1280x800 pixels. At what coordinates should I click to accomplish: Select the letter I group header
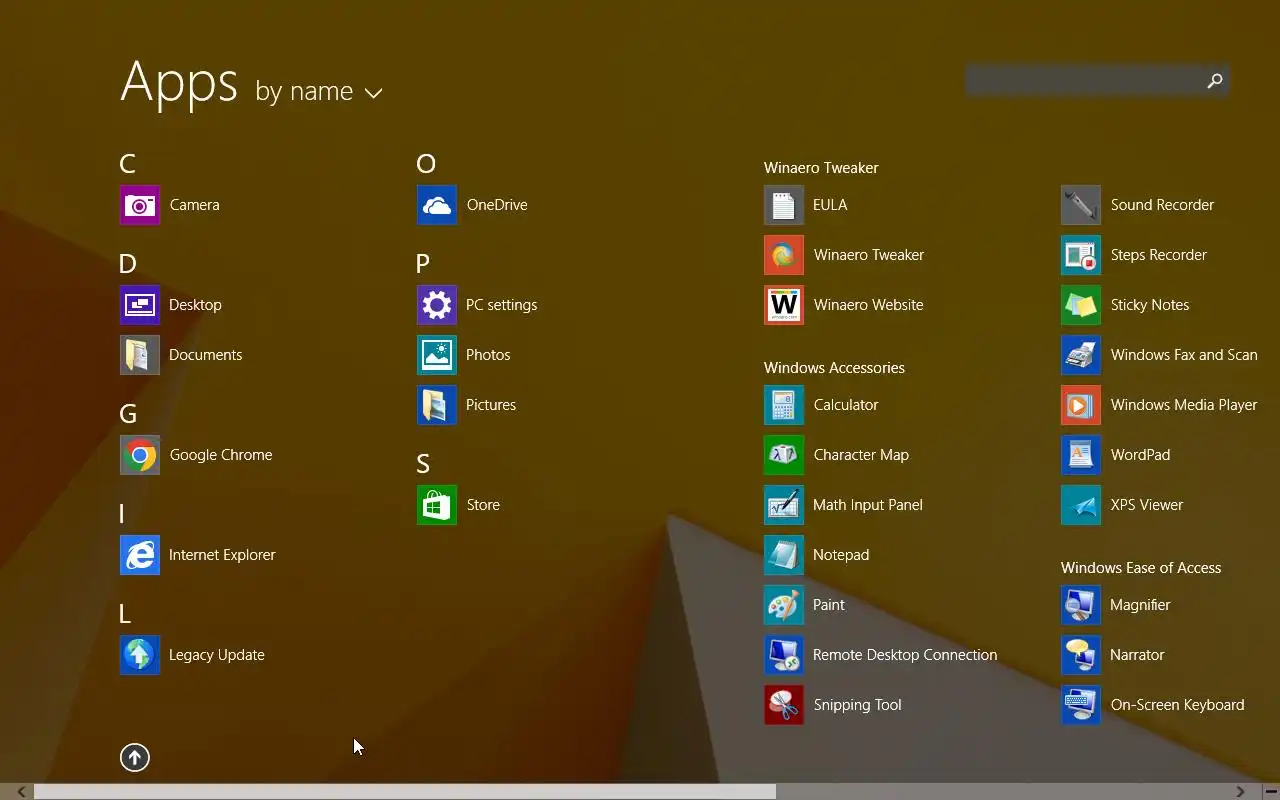[122, 514]
